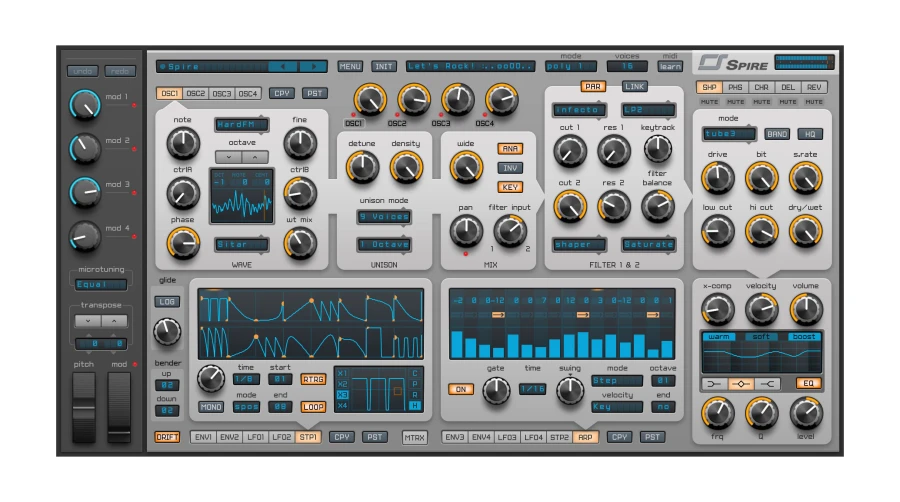Toggle the DRIFT button

pyautogui.click(x=167, y=437)
